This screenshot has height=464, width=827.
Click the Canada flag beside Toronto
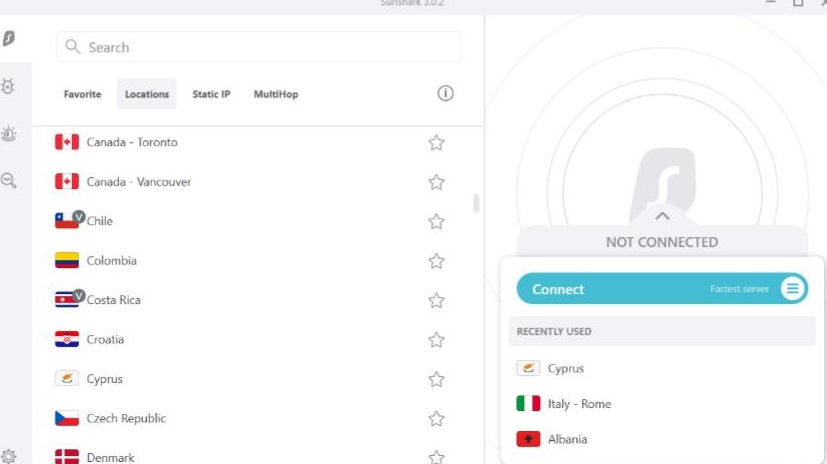point(67,142)
